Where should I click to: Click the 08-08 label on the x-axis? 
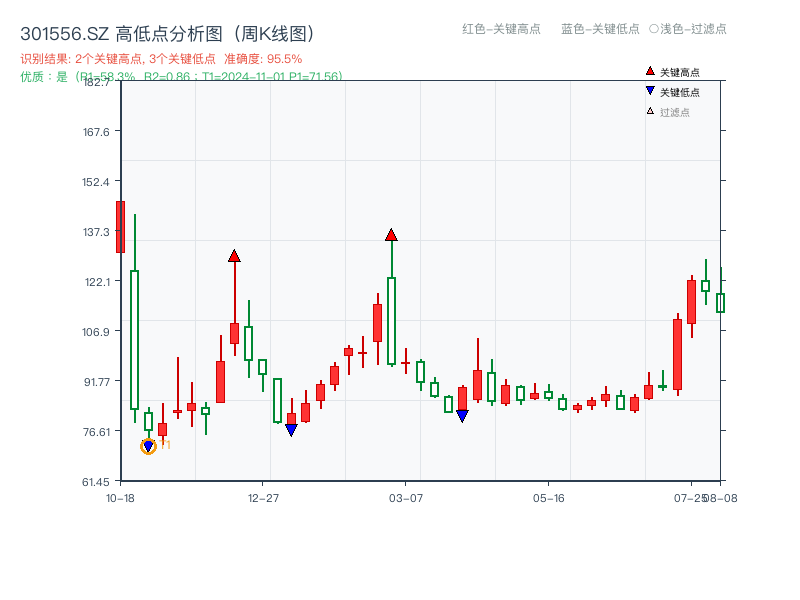[x=723, y=497]
